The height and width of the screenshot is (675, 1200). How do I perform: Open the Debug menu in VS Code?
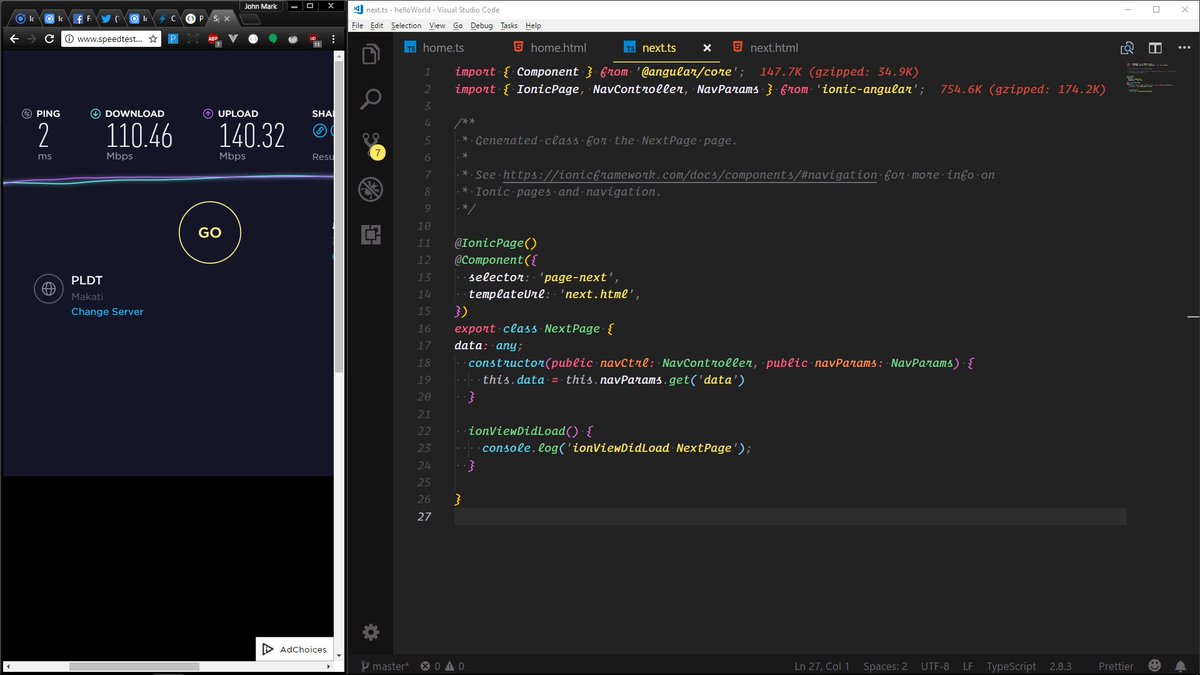[481, 25]
